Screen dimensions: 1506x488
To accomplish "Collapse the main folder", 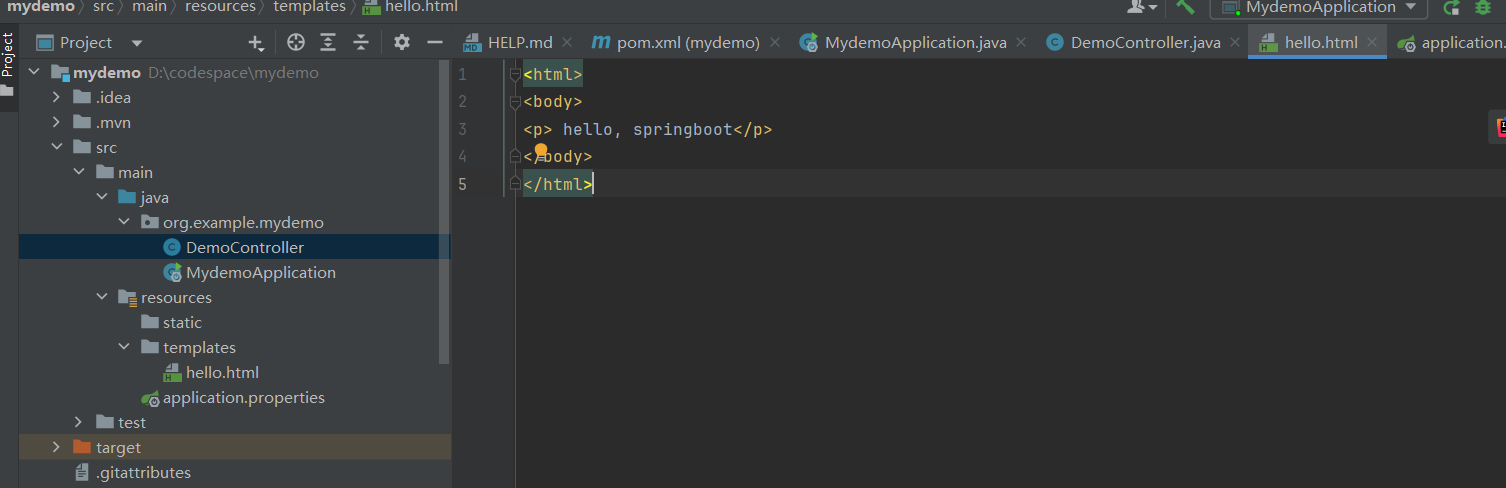I will [x=79, y=173].
